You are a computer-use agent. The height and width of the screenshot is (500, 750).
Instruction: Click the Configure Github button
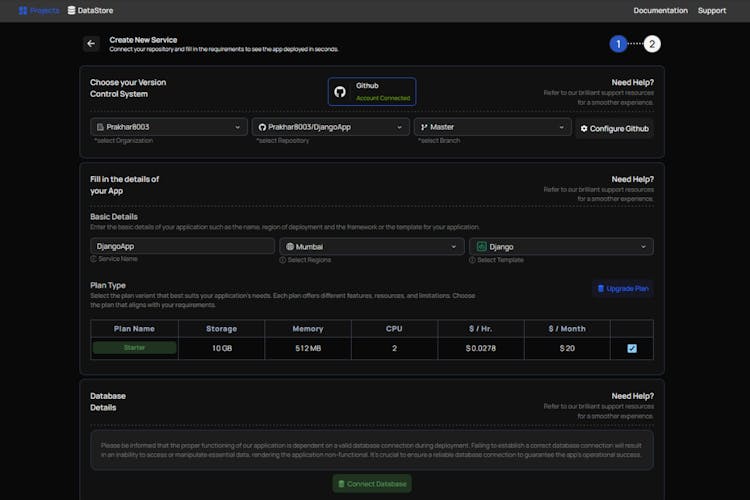[614, 128]
